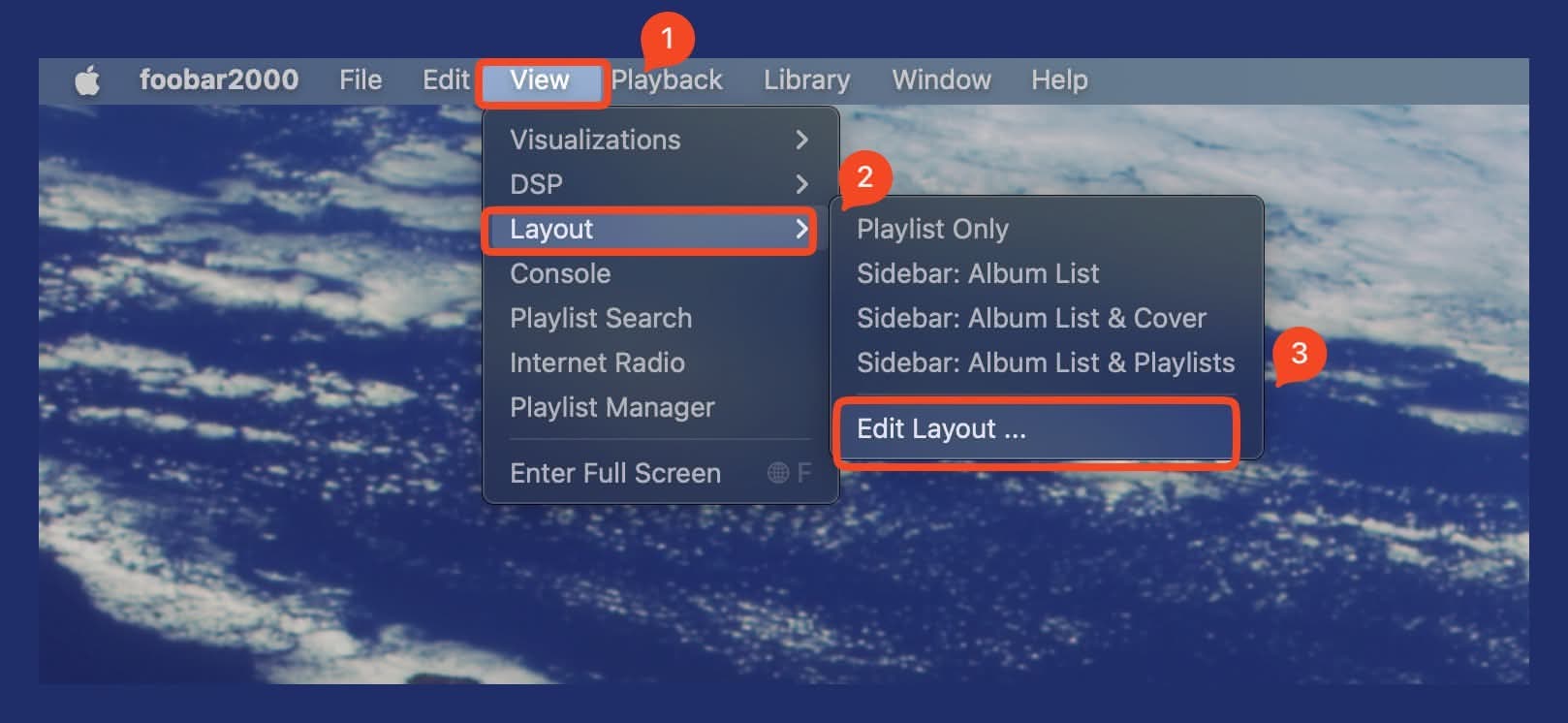Choose the Playlist Only layout
The height and width of the screenshot is (723, 1568).
[1047, 229]
